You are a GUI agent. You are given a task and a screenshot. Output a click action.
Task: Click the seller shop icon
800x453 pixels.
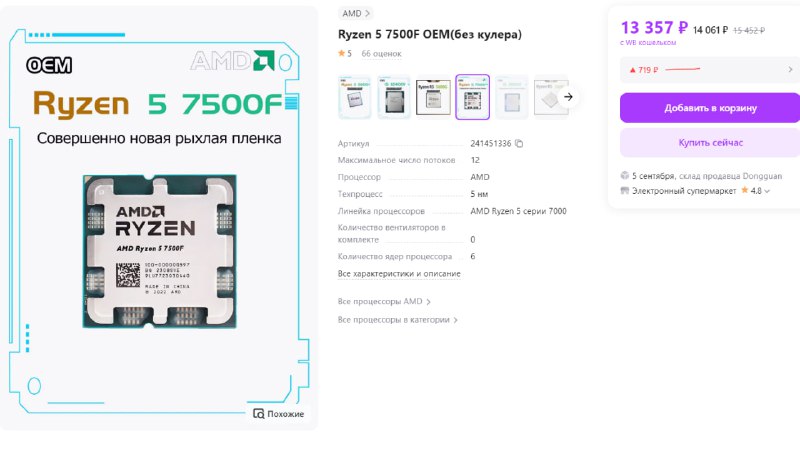click(624, 190)
